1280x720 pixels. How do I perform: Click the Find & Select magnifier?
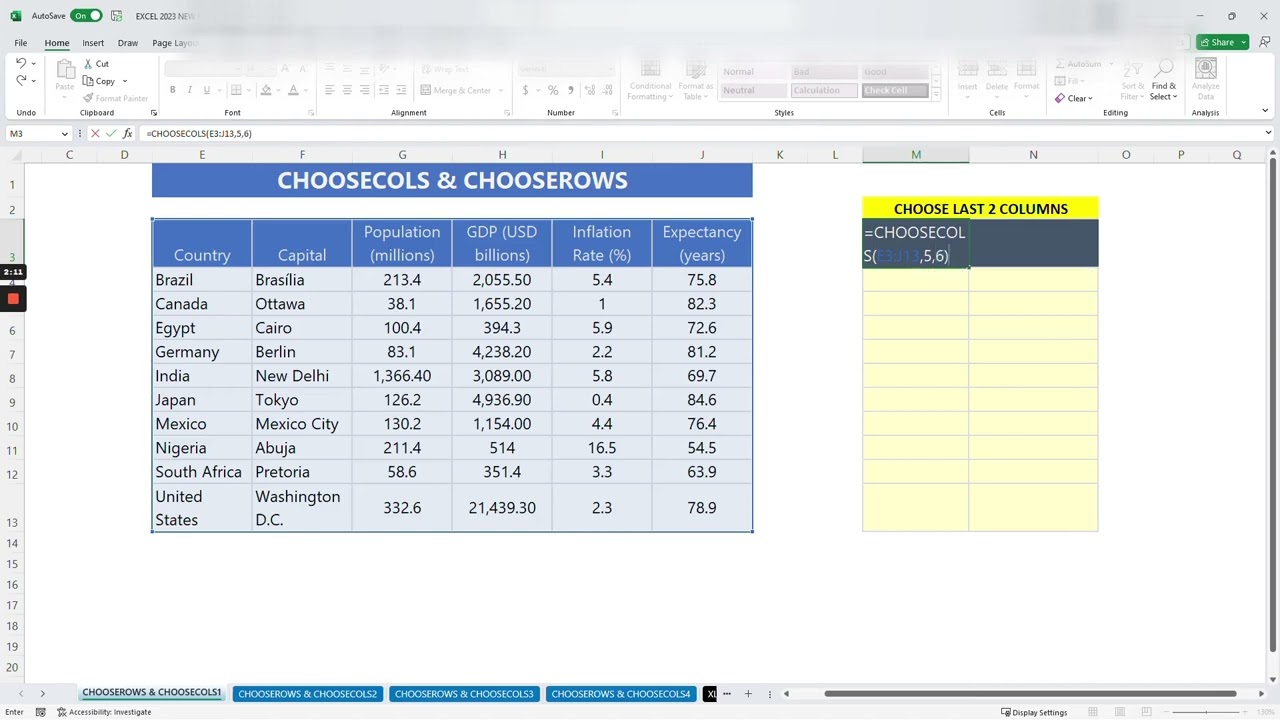point(1164,69)
